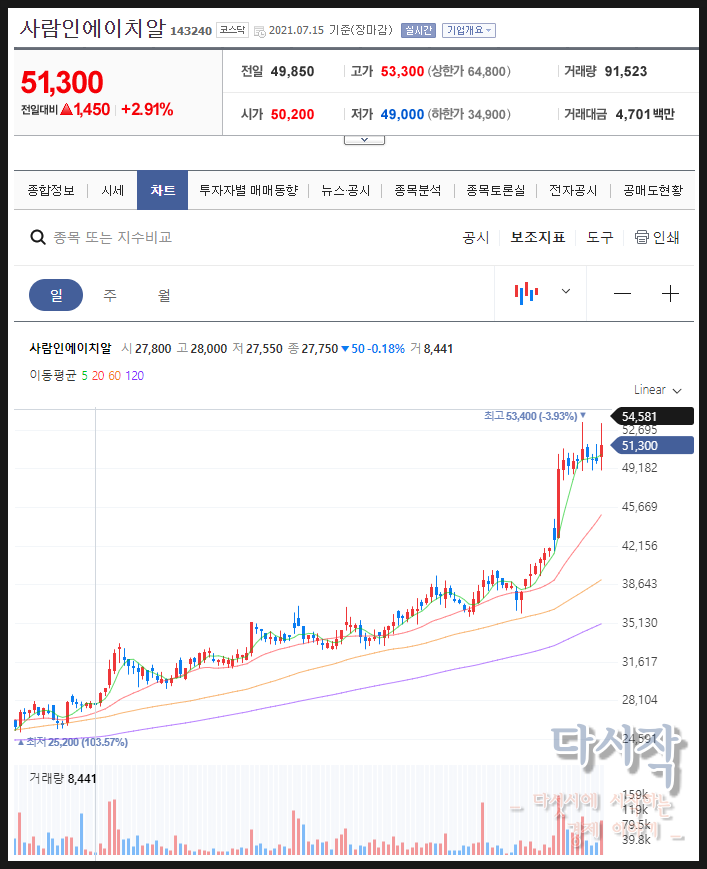Click the 종목 또는 지수비교 search field
This screenshot has height=869, width=707.
(x=112, y=238)
